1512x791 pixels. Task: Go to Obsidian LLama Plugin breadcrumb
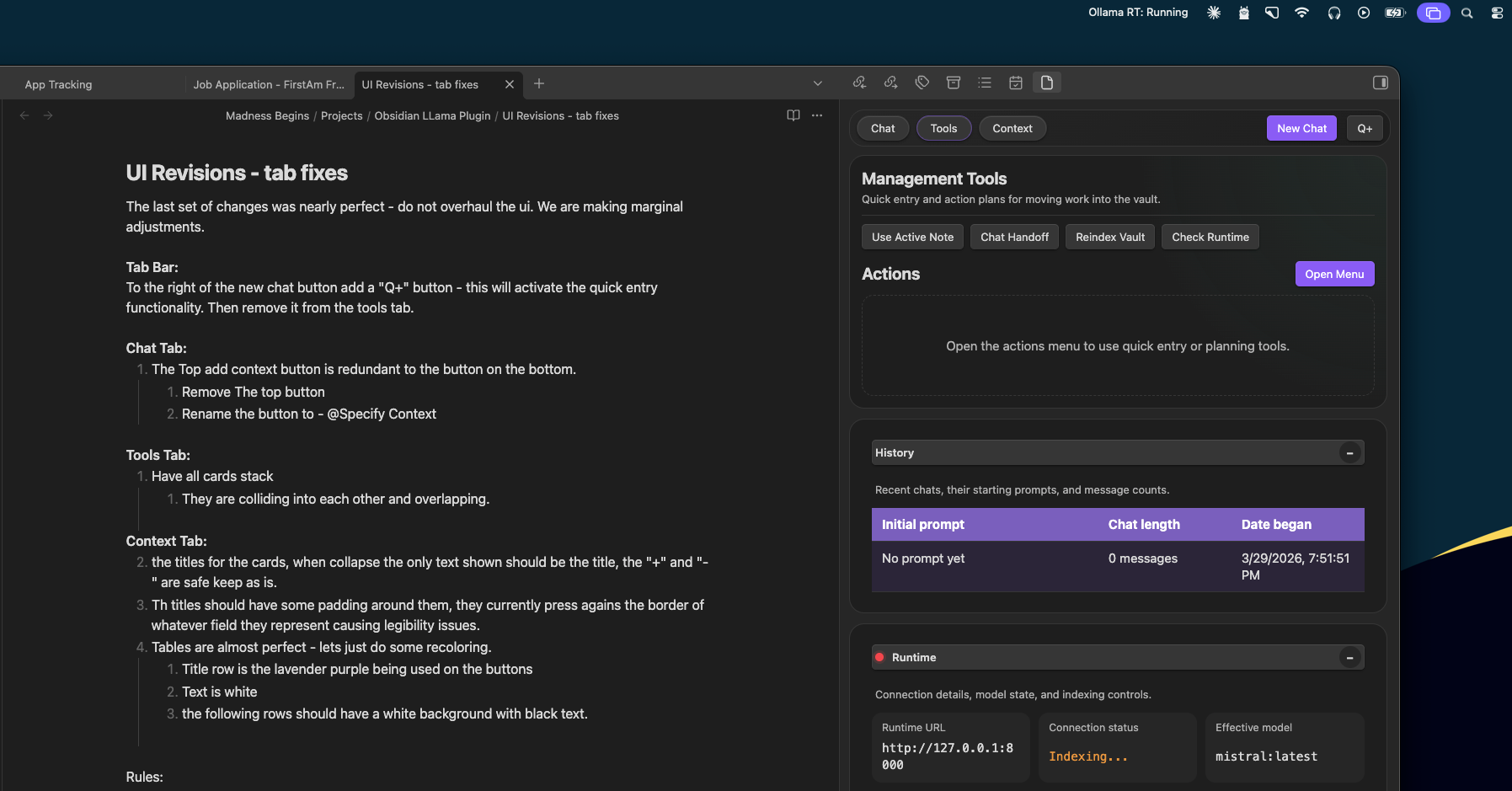(x=432, y=115)
